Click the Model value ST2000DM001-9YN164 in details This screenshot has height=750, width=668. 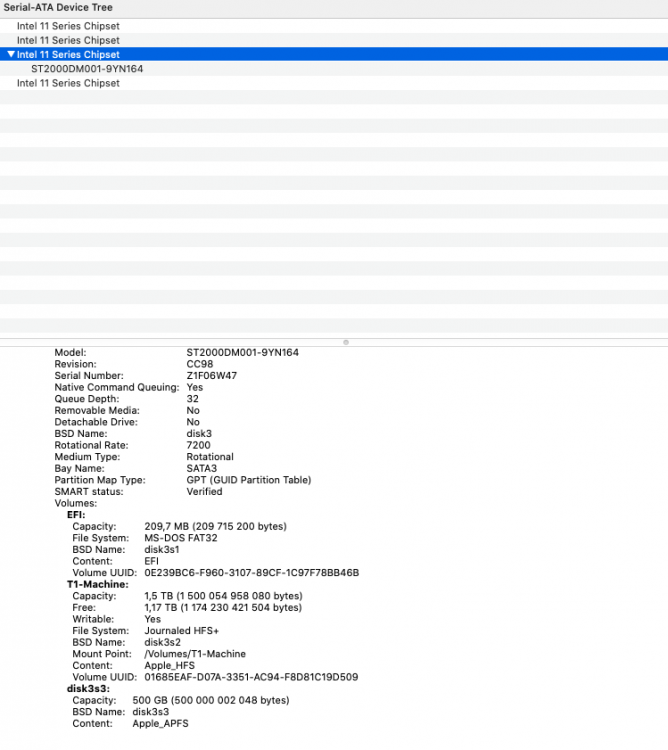pyautogui.click(x=242, y=353)
